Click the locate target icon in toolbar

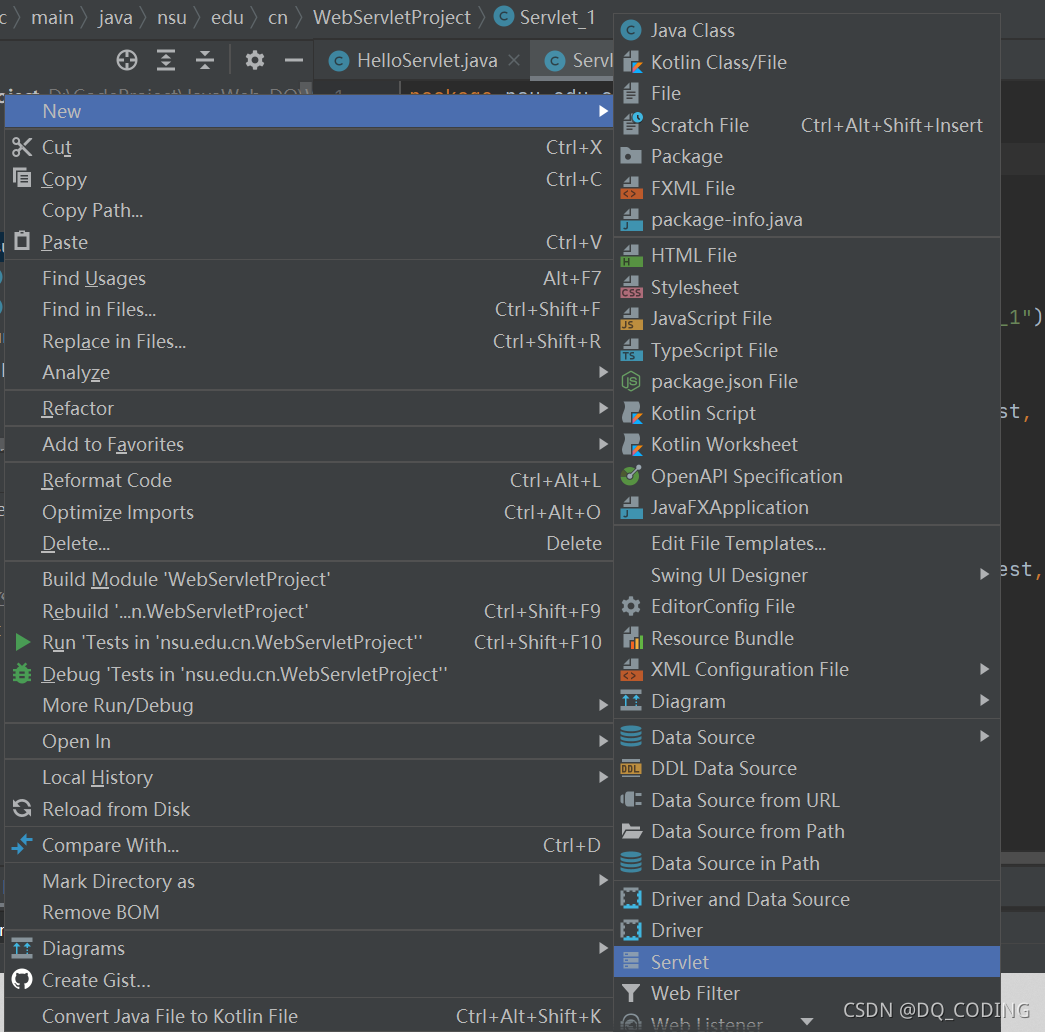(x=127, y=60)
